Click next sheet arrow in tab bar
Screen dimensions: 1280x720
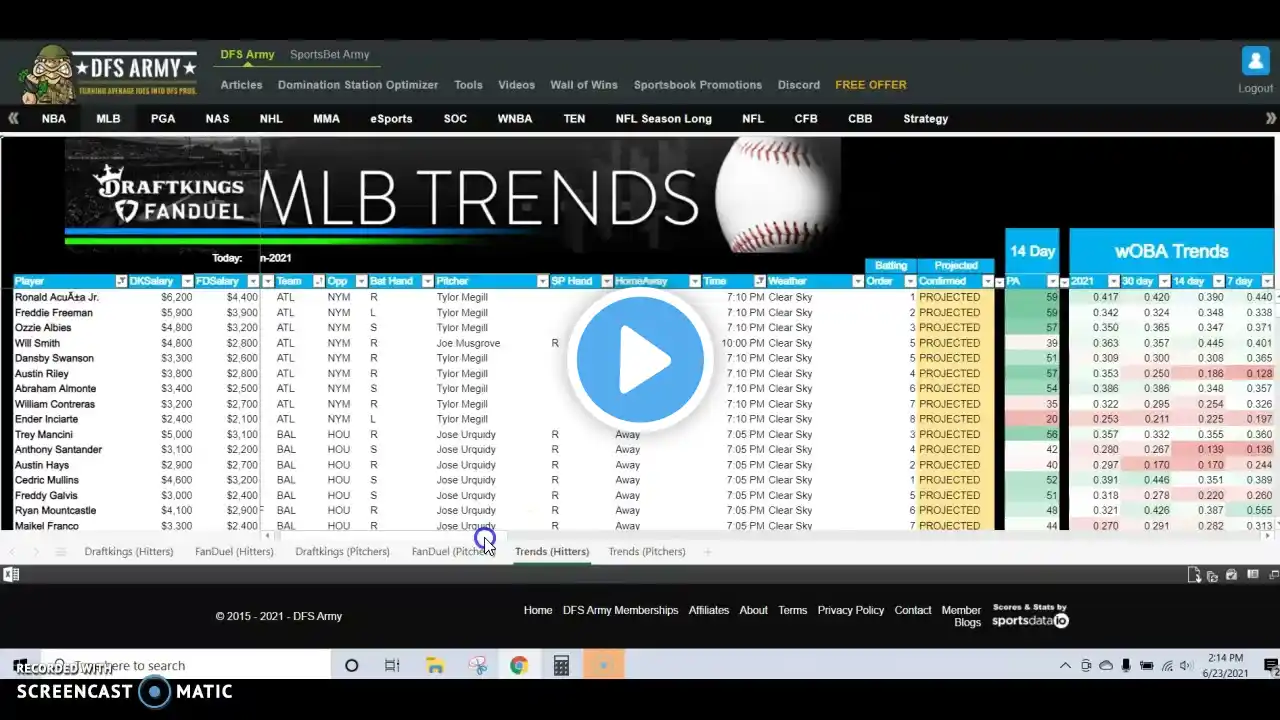pos(36,552)
